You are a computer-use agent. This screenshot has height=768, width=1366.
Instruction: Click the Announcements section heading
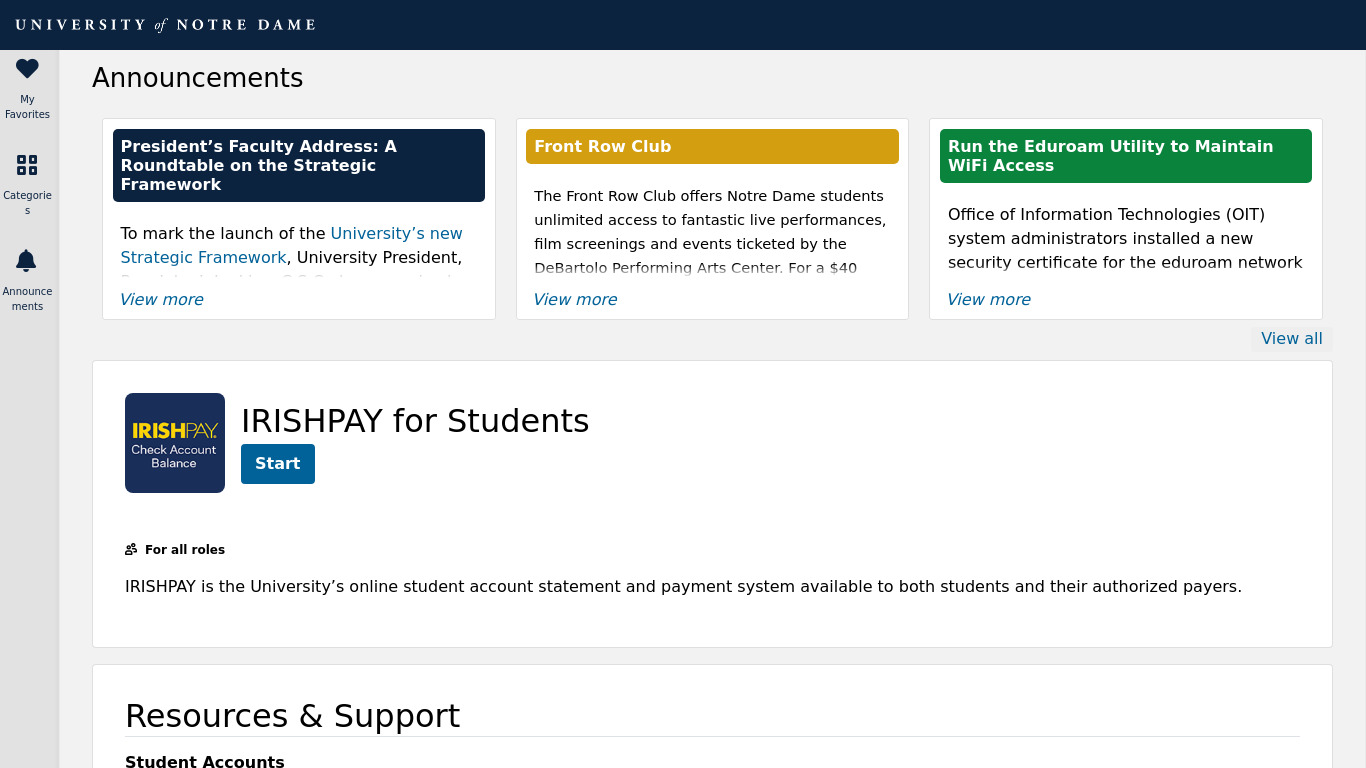click(198, 78)
